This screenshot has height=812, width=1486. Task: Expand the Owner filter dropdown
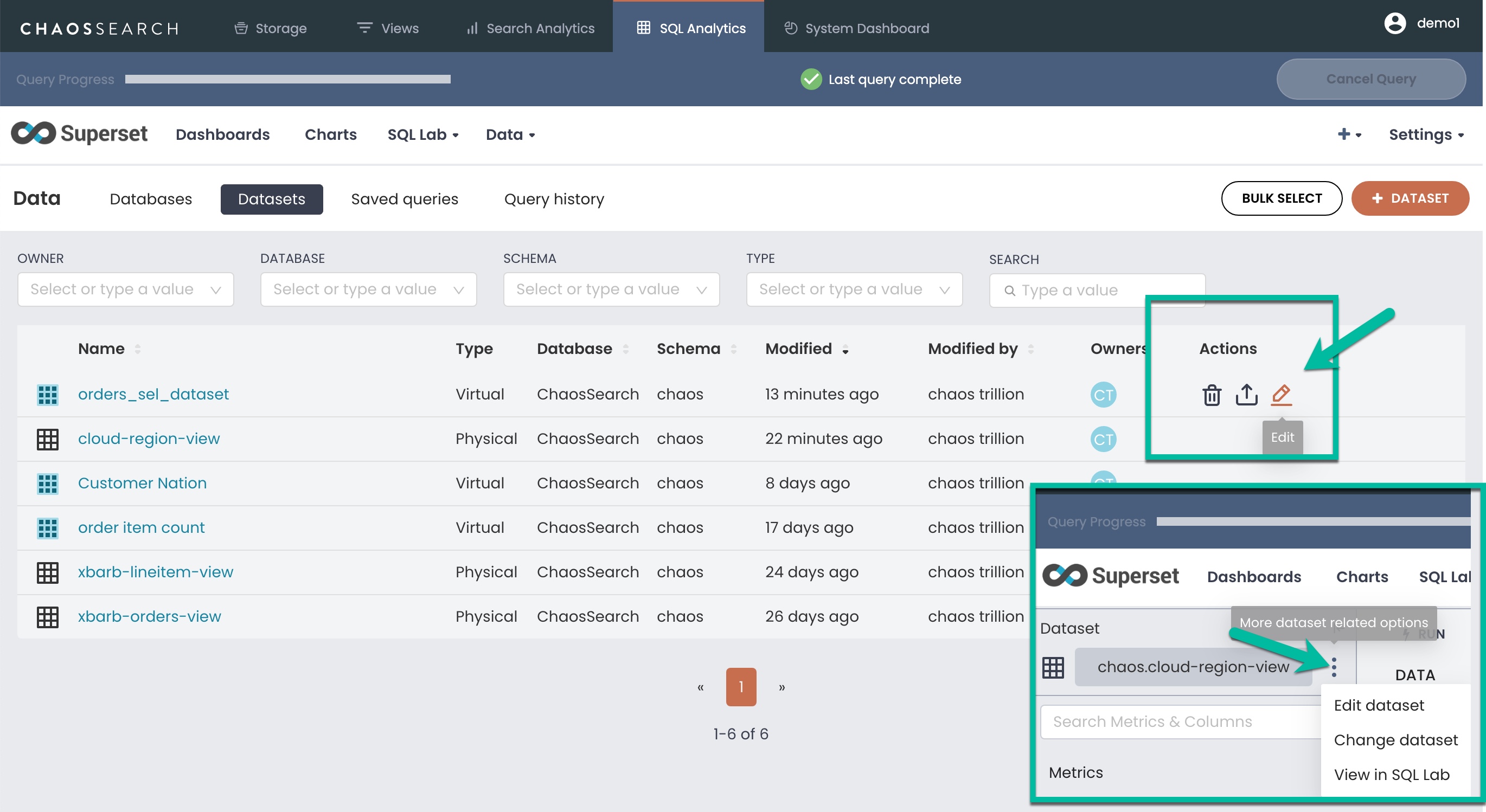pos(125,289)
